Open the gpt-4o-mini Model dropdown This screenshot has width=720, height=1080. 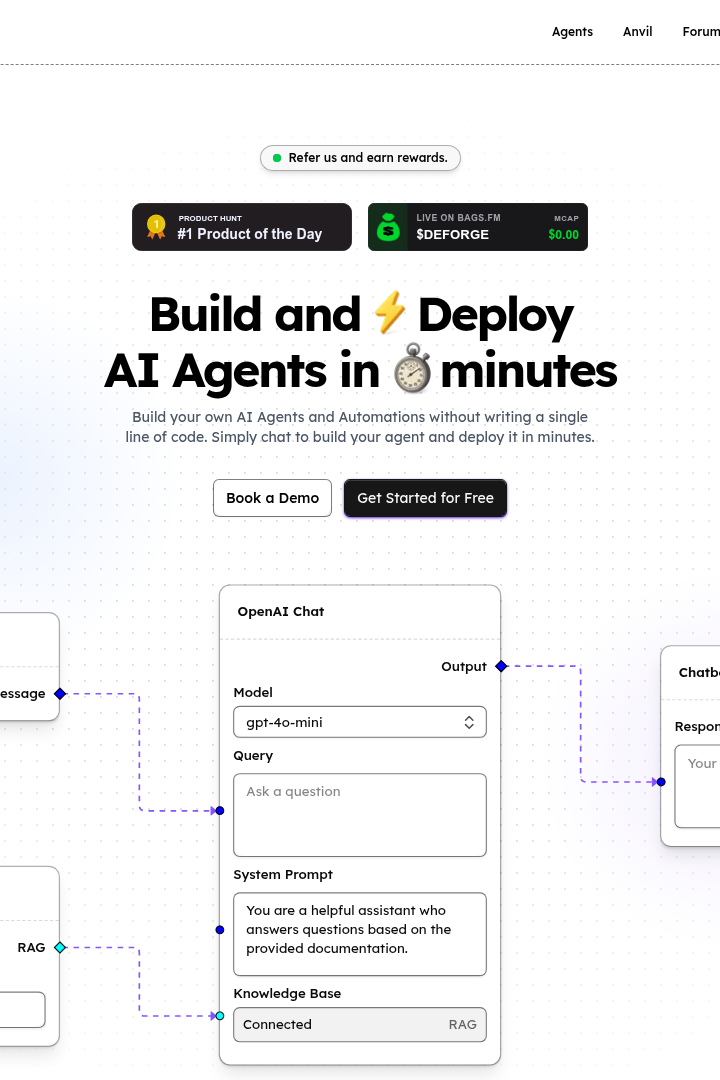(x=360, y=722)
